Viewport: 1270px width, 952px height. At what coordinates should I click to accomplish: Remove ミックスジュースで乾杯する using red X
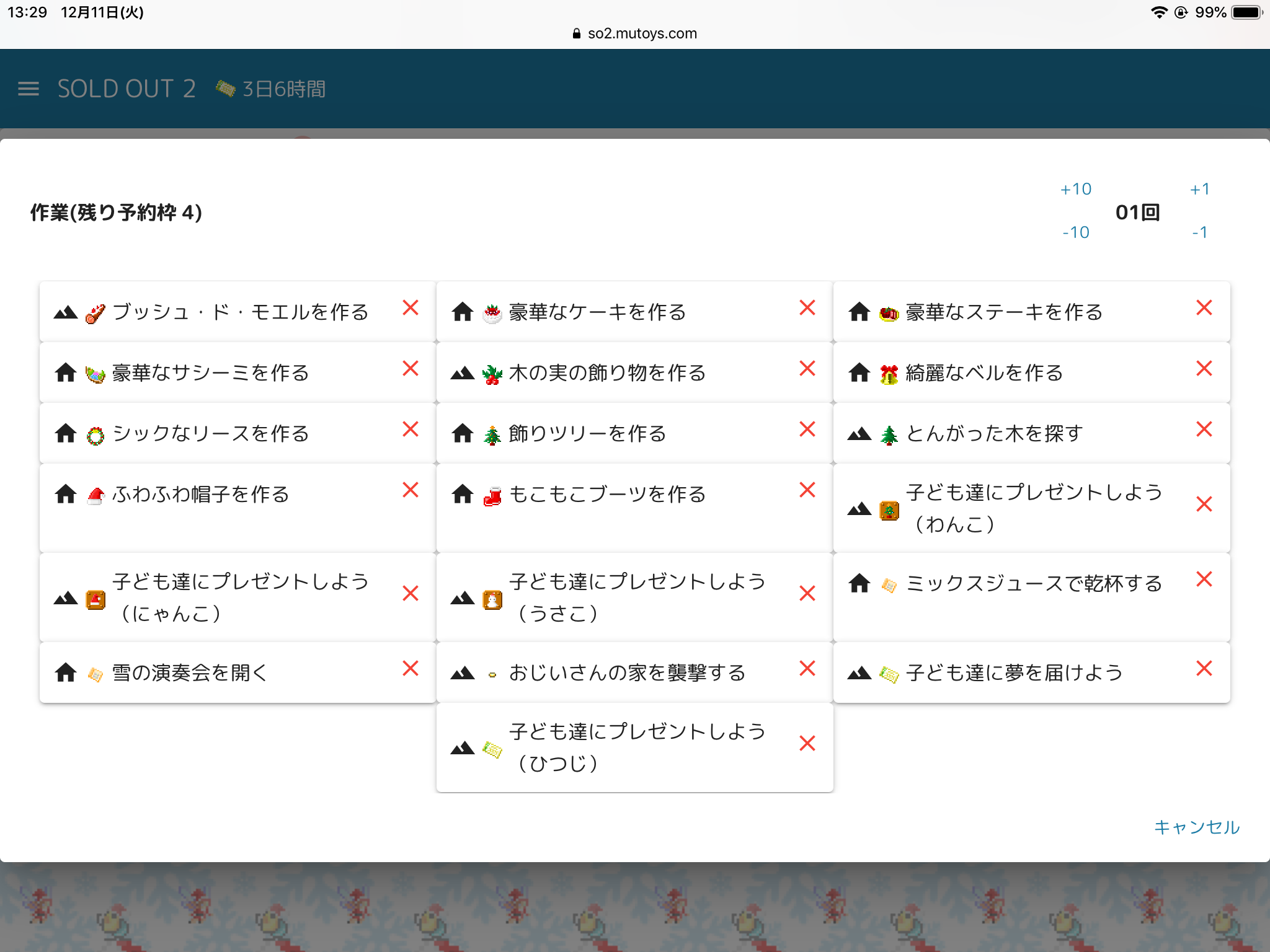click(x=1204, y=579)
